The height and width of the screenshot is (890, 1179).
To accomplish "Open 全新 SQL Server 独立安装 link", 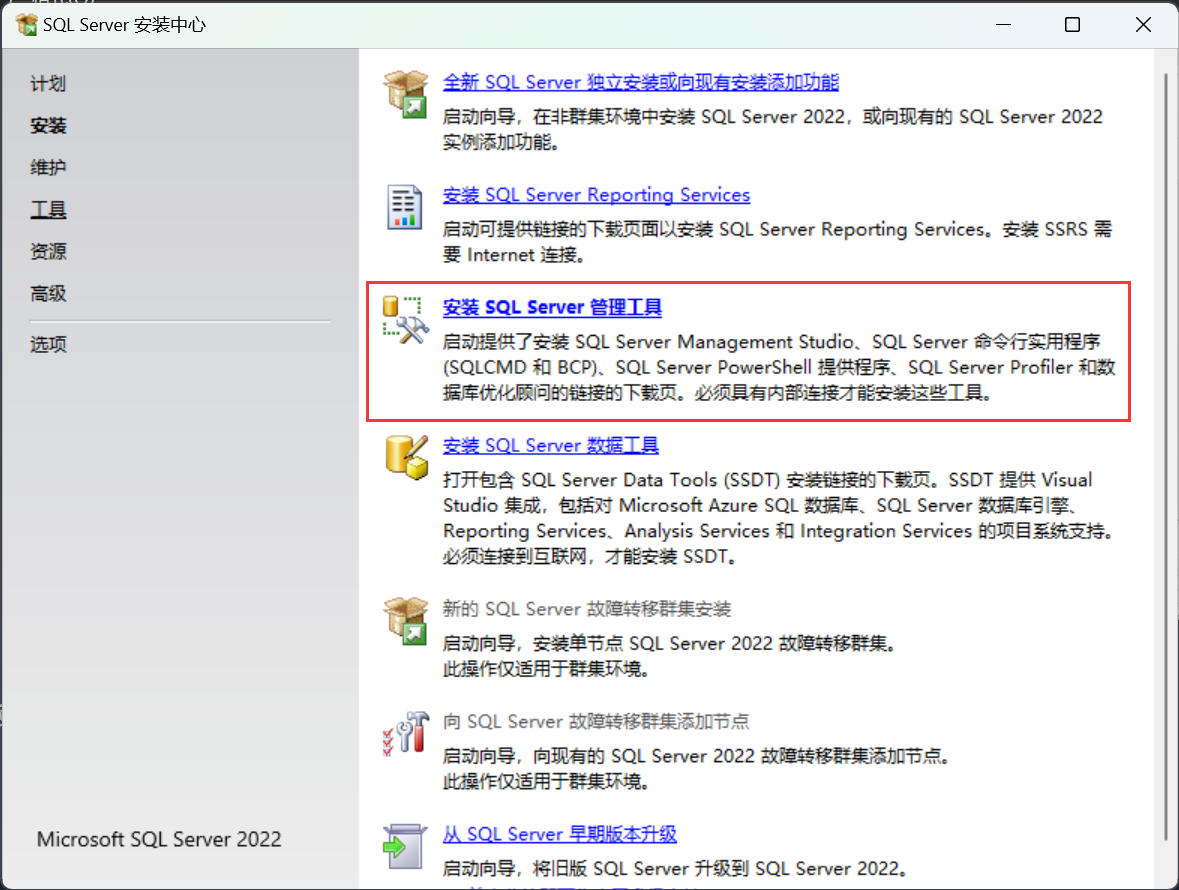I will tap(641, 82).
